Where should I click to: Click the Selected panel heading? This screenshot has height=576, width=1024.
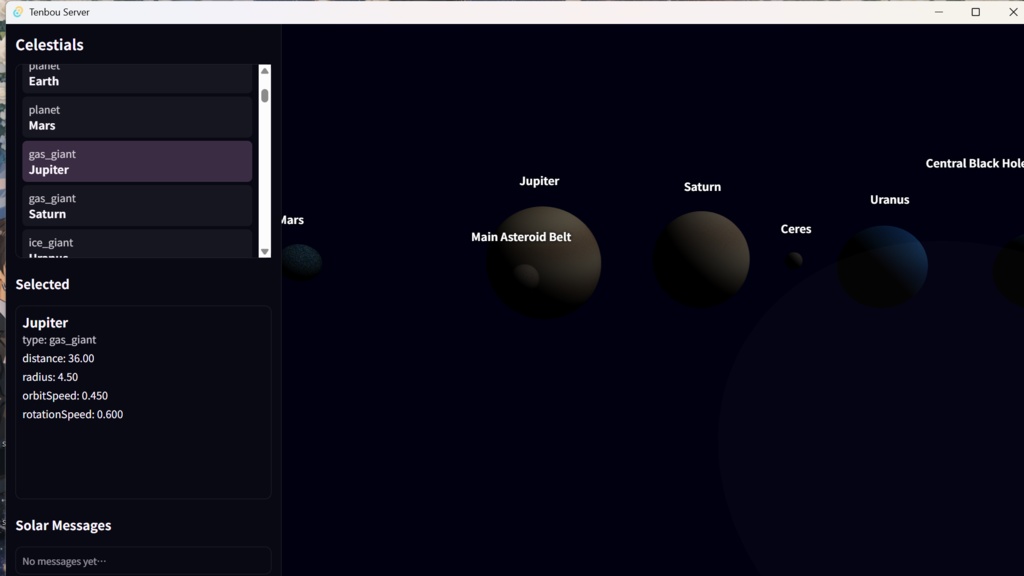[43, 284]
